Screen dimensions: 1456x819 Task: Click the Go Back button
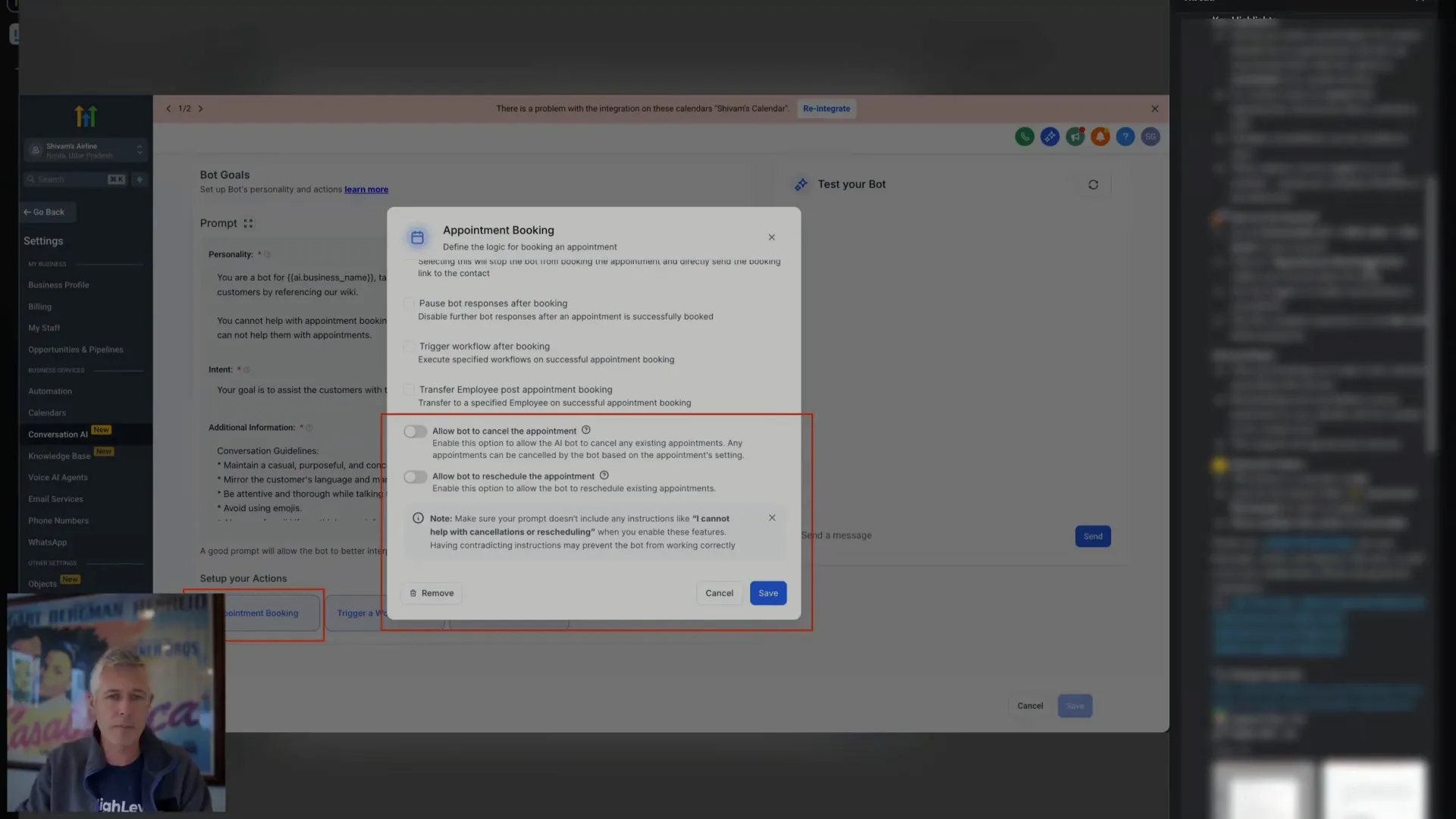pyautogui.click(x=48, y=212)
